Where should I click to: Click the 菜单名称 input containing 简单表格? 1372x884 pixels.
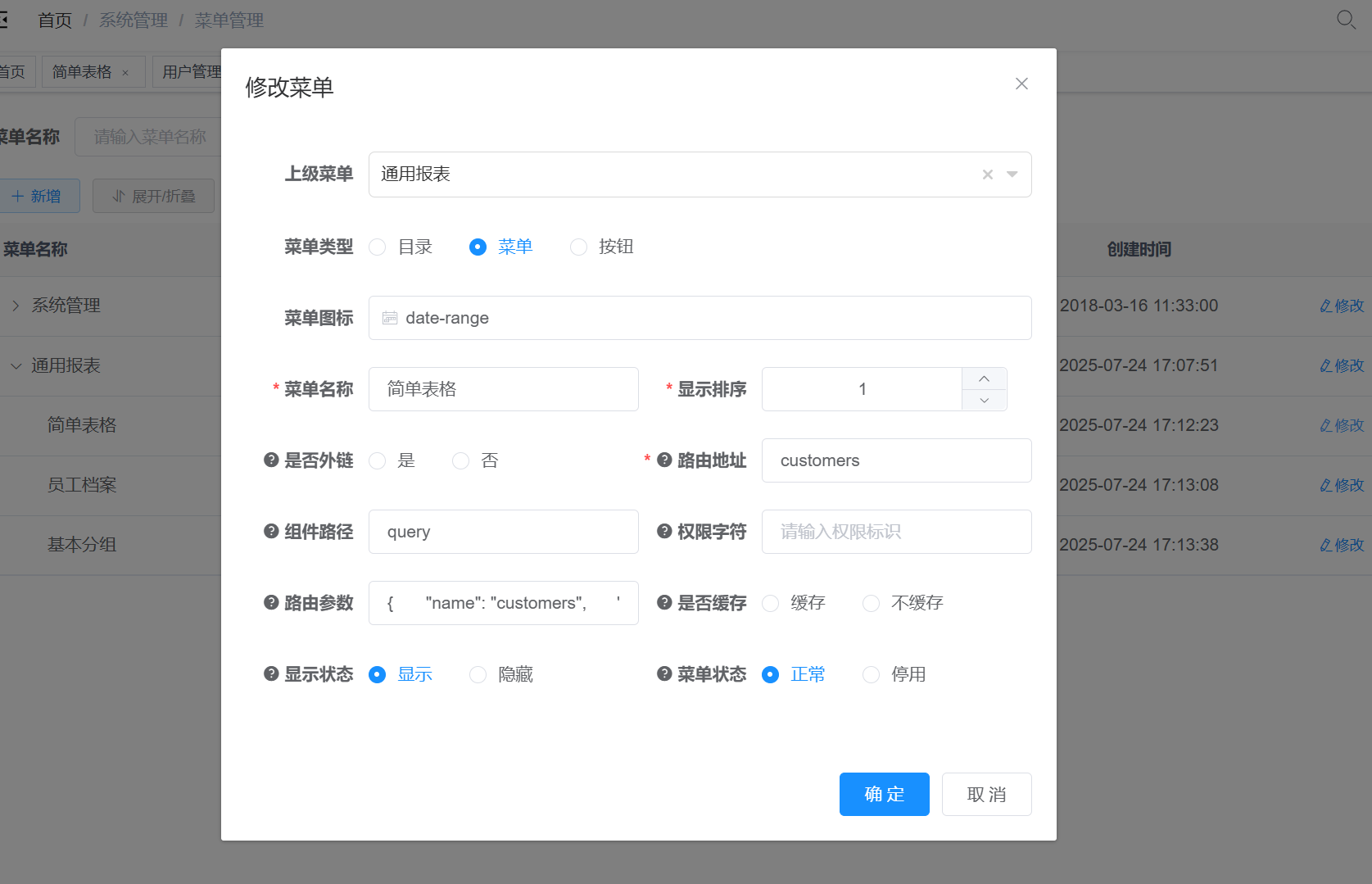pos(503,389)
